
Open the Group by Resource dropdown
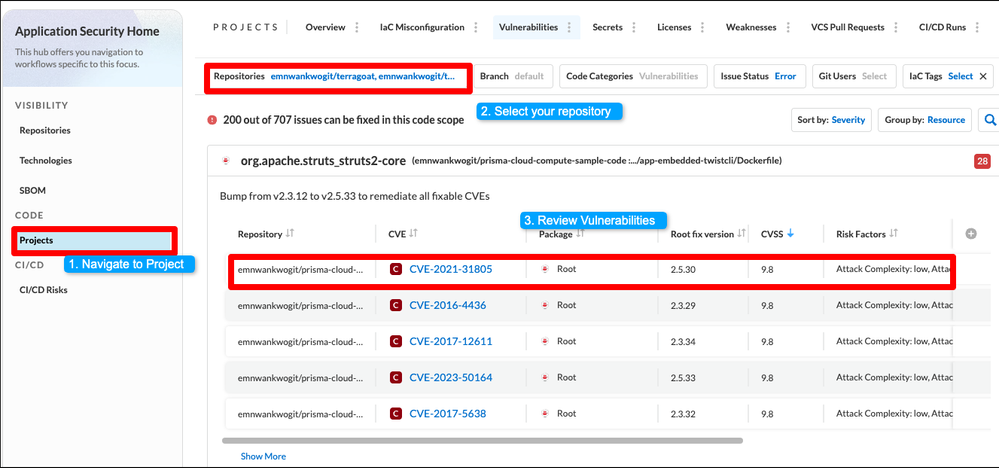924,120
